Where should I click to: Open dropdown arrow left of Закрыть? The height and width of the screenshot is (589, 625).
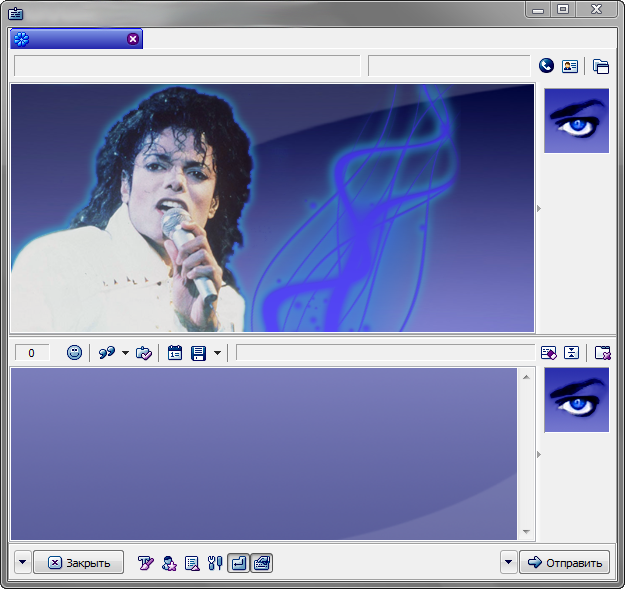point(23,563)
